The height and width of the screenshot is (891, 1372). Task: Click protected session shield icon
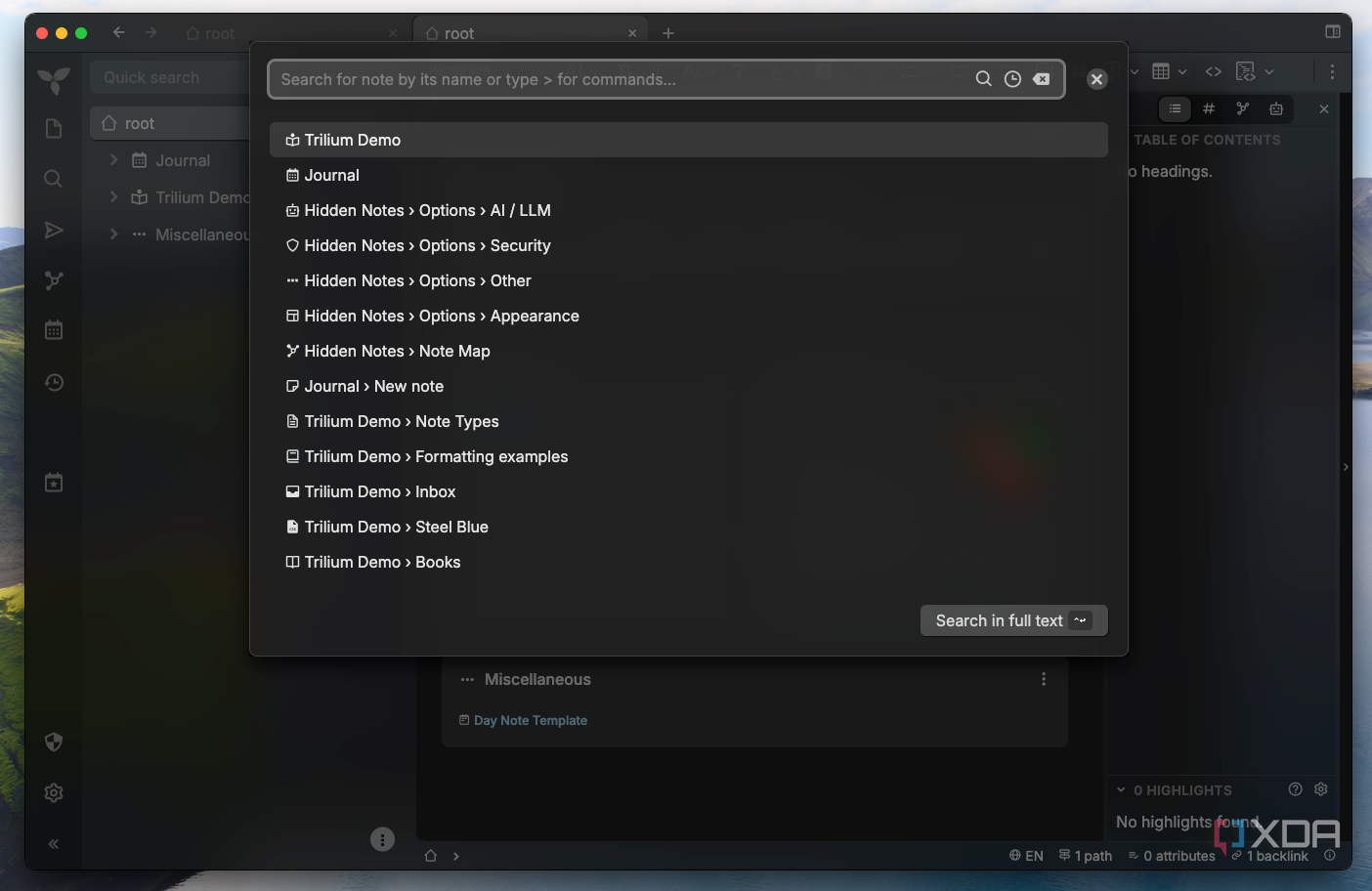54,742
